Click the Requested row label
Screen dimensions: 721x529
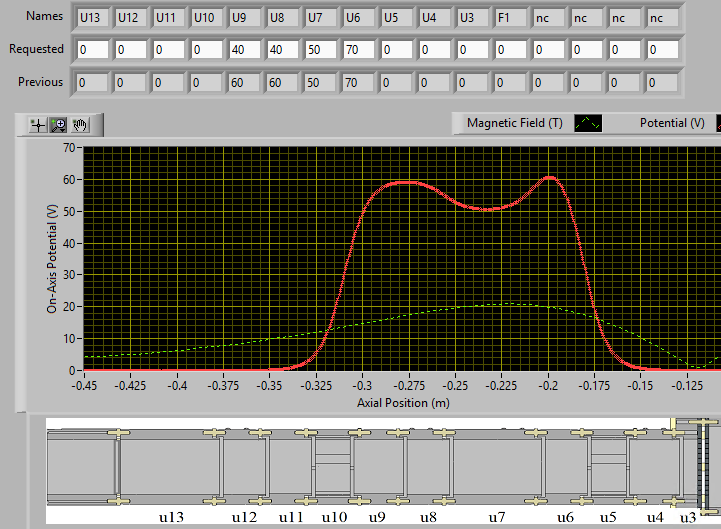(36, 49)
